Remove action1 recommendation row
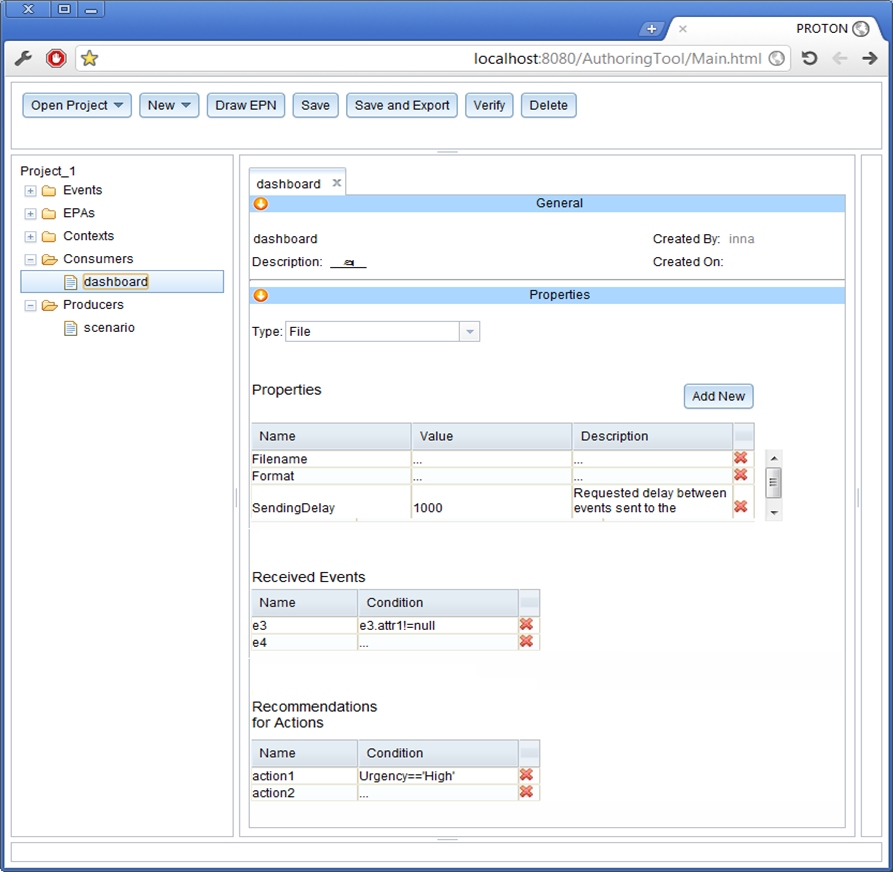 point(526,775)
